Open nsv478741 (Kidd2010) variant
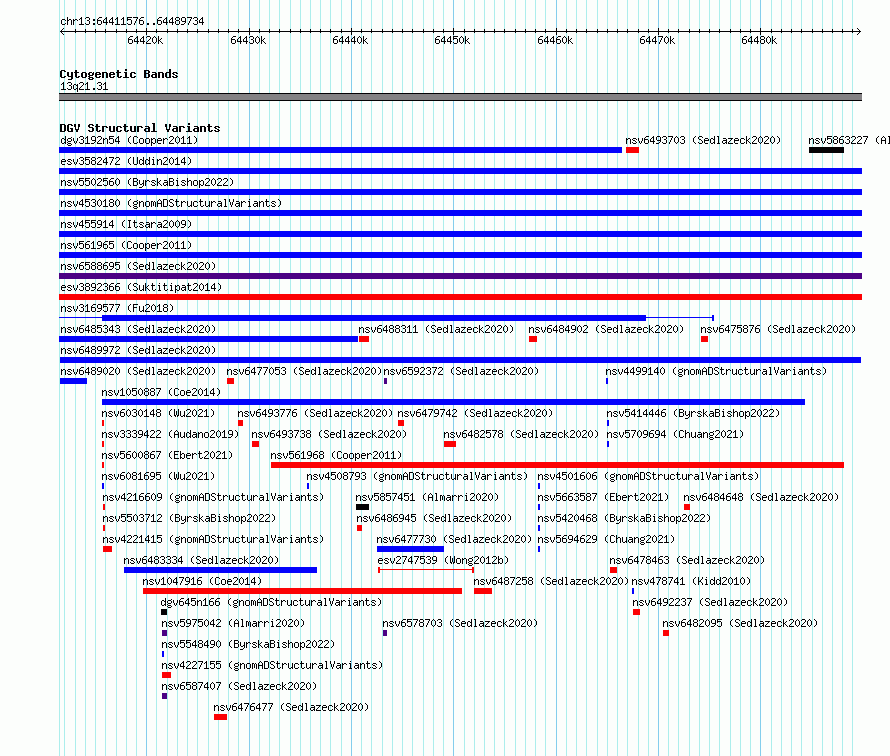890x756 pixels. (x=691, y=581)
